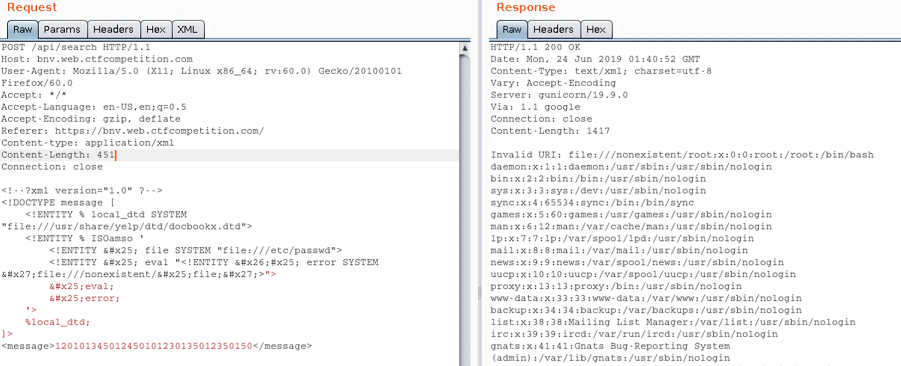Click the 'Content-type: application/xml' line
The width and height of the screenshot is (901, 366).
(87, 143)
